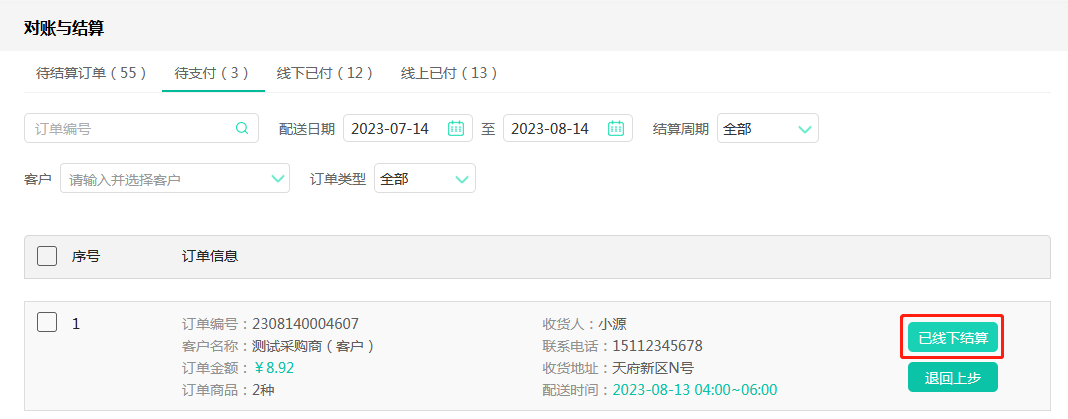This screenshot has width=1068, height=419.
Task: Click delivery time 2023-08-13 04:00~06:00
Action: tap(694, 389)
